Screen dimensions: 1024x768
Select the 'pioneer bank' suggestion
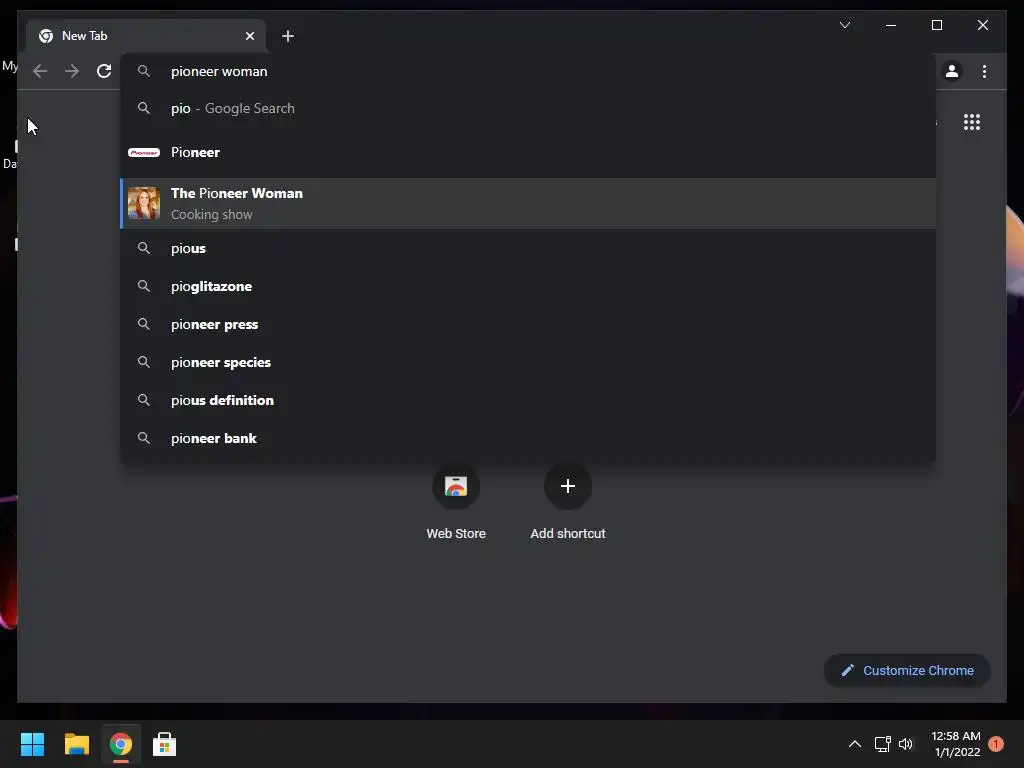point(528,438)
